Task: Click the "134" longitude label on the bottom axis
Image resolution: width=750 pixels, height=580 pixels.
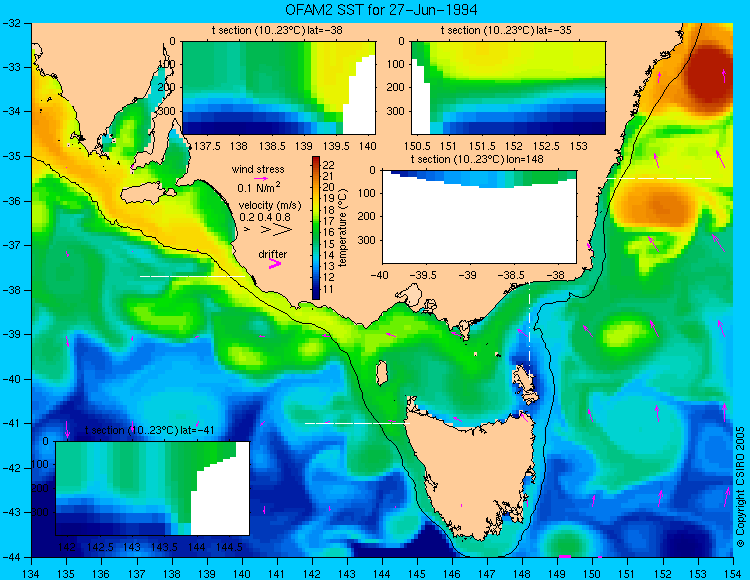Action: 31,573
